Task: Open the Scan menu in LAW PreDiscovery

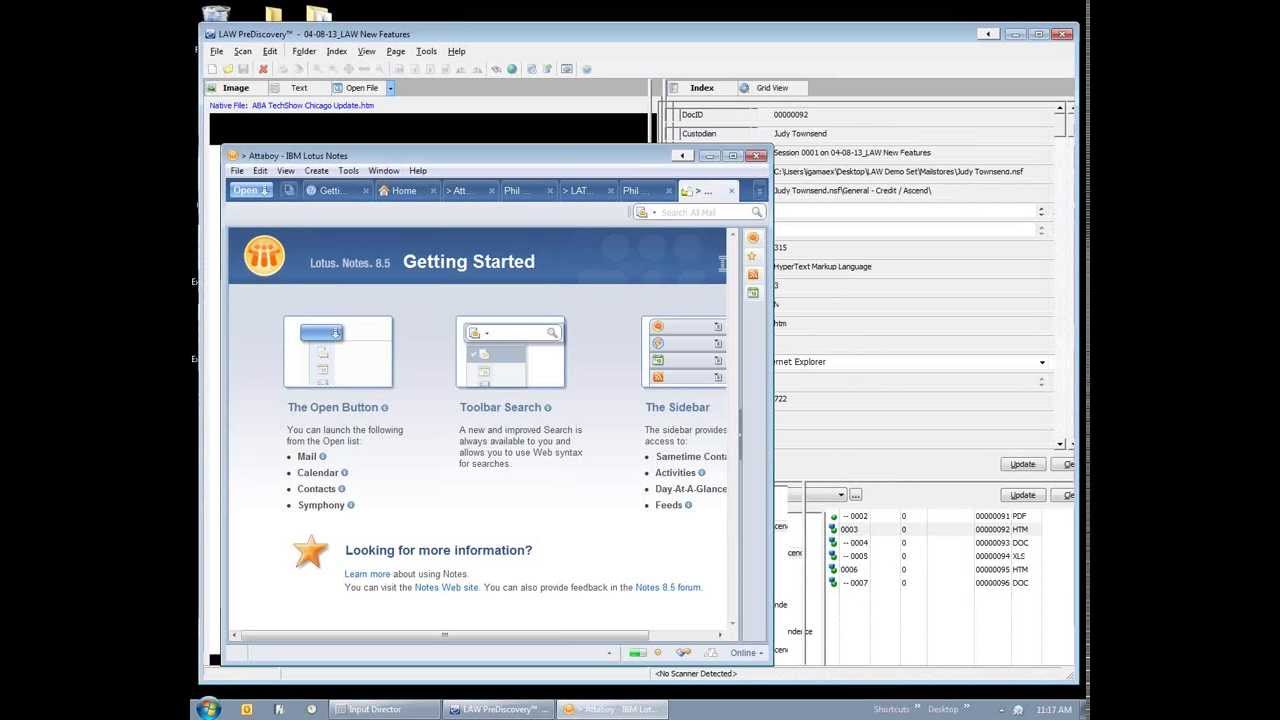Action: click(x=243, y=51)
